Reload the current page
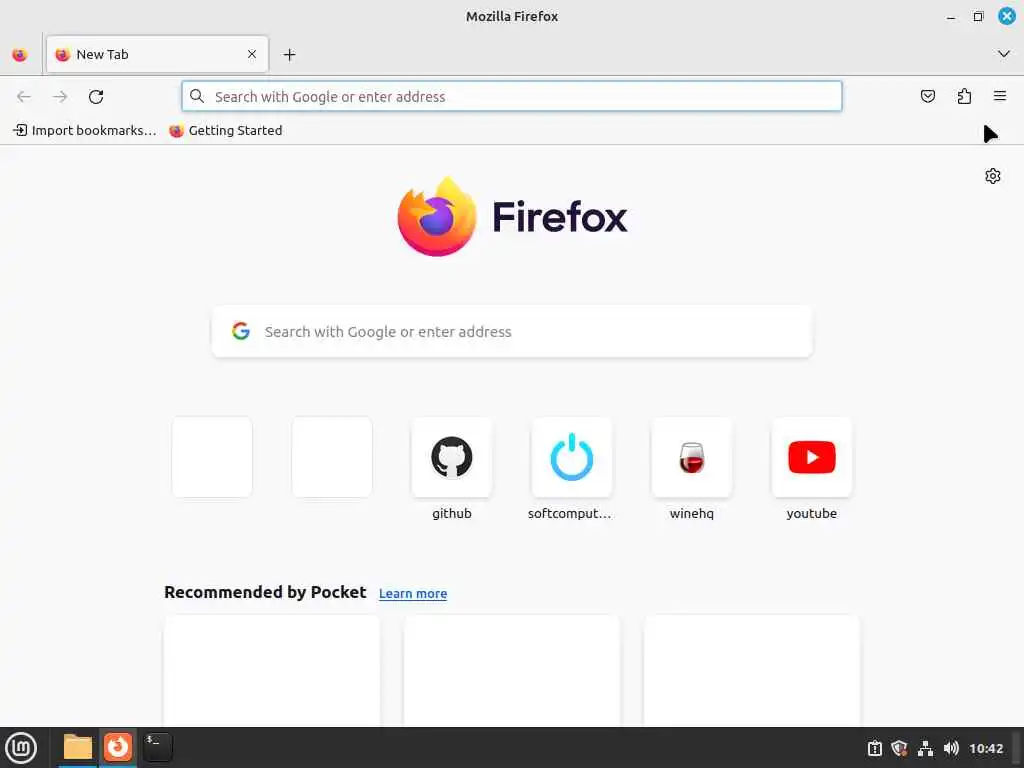Image resolution: width=1024 pixels, height=768 pixels. (x=96, y=97)
